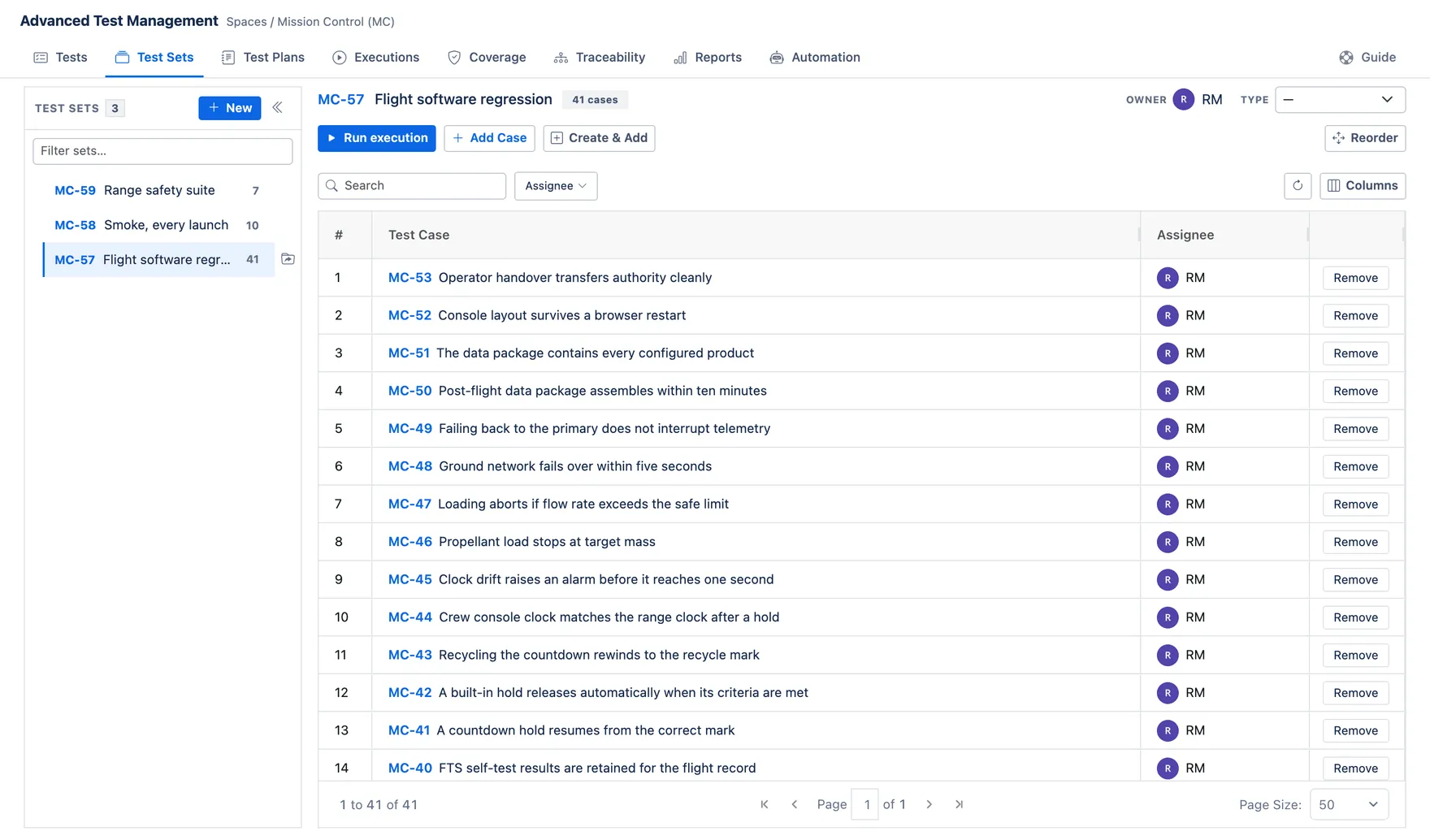Switch to the Traceability tab
The image size is (1430, 840).
[x=600, y=57]
